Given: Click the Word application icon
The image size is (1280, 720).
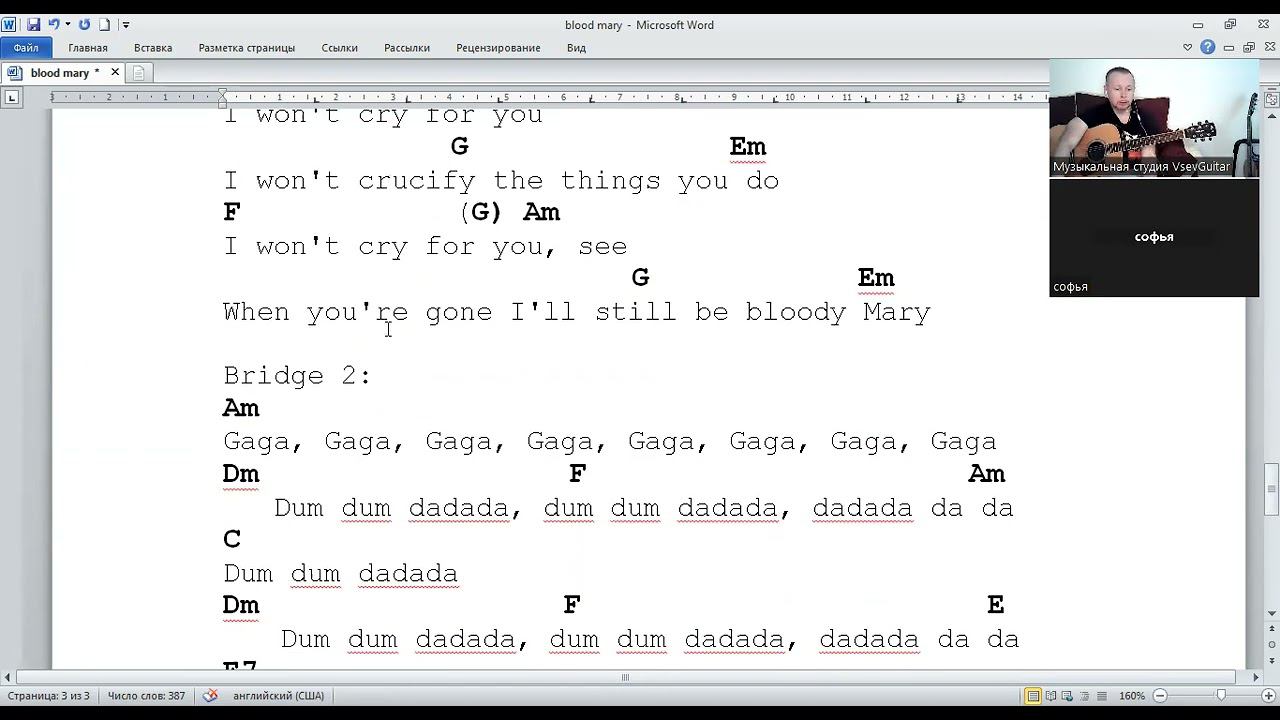Looking at the screenshot, I should tap(9, 24).
